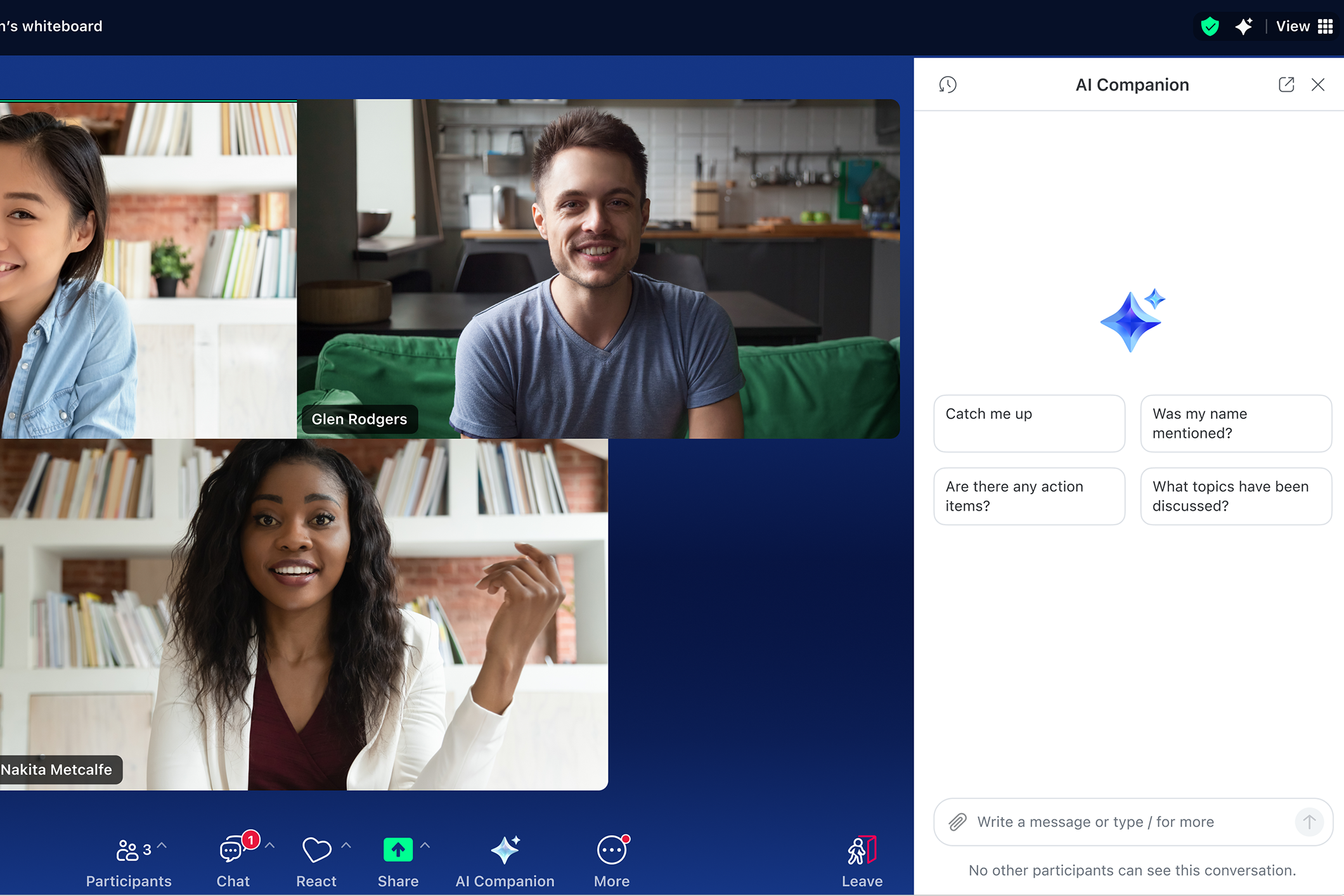Screen dimensions: 1344x896
Task: Click "Leave" to exit the meeting
Action: click(x=862, y=859)
